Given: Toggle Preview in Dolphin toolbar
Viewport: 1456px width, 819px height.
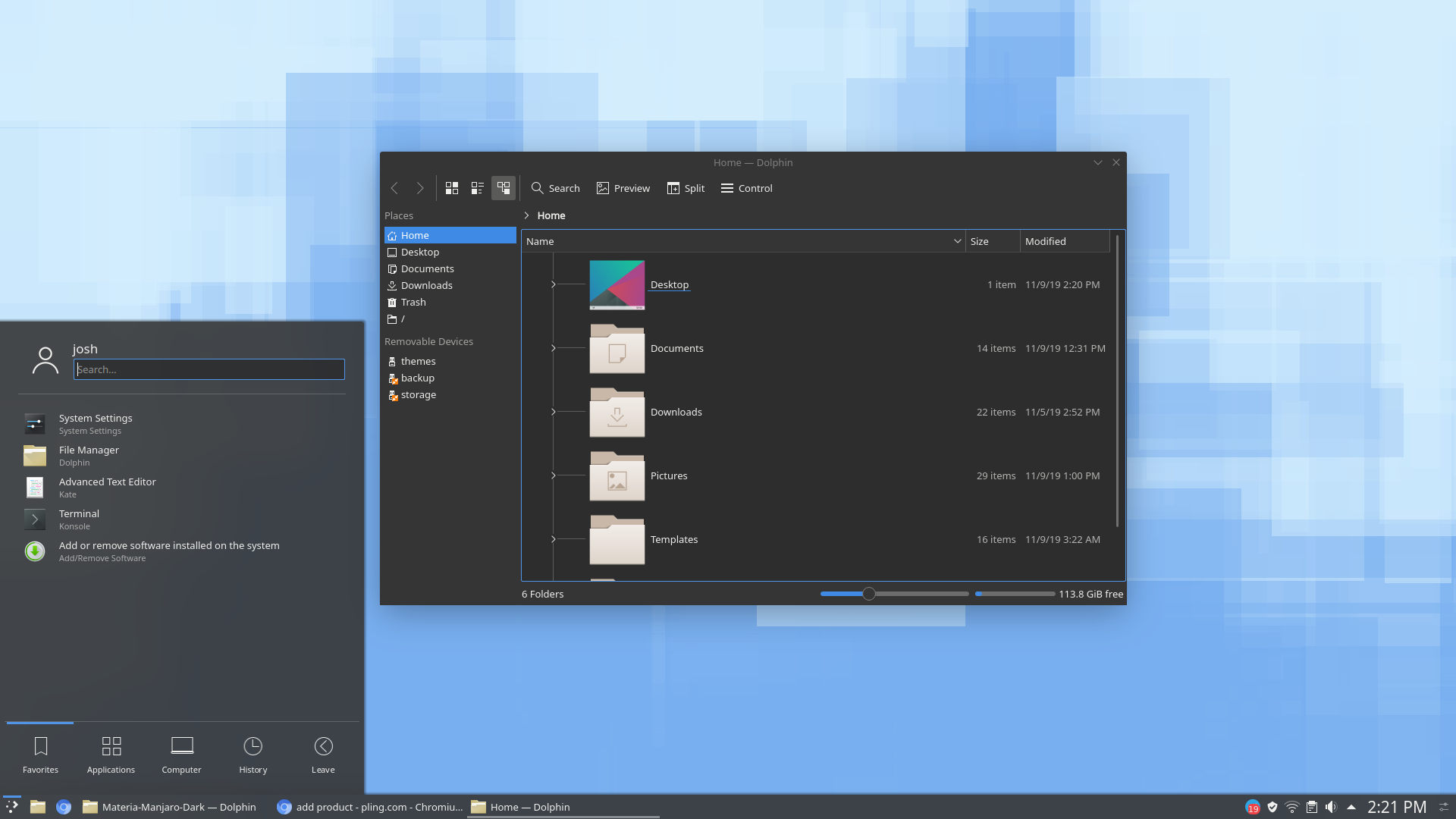Looking at the screenshot, I should coord(623,188).
